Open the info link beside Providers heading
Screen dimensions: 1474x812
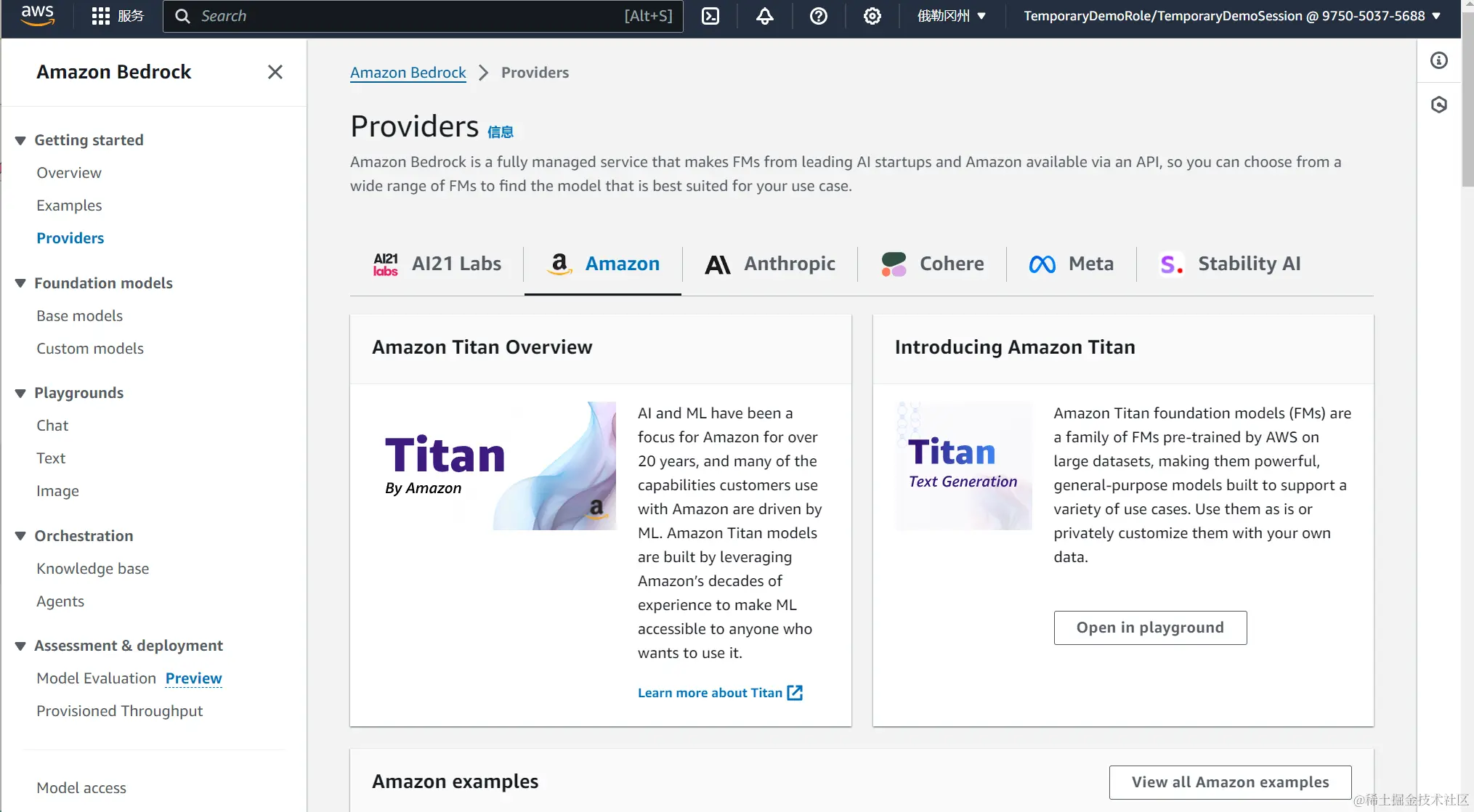[501, 131]
